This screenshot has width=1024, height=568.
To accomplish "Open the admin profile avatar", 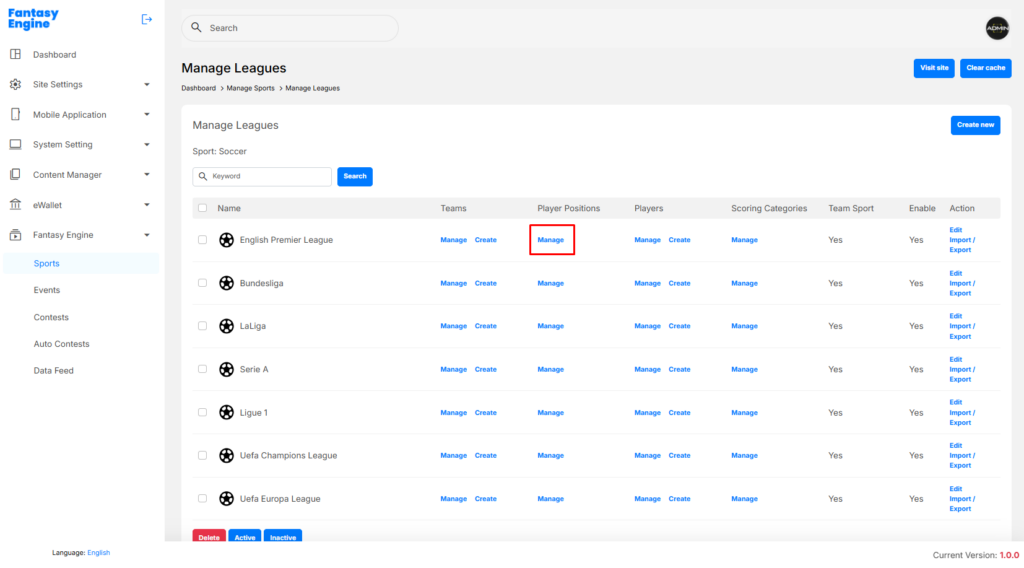I will tap(997, 29).
